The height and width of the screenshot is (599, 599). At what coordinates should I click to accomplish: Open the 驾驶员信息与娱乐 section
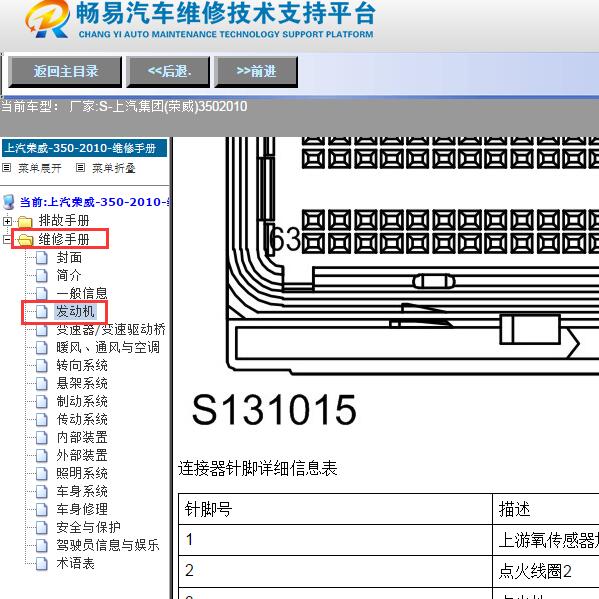pyautogui.click(x=108, y=545)
